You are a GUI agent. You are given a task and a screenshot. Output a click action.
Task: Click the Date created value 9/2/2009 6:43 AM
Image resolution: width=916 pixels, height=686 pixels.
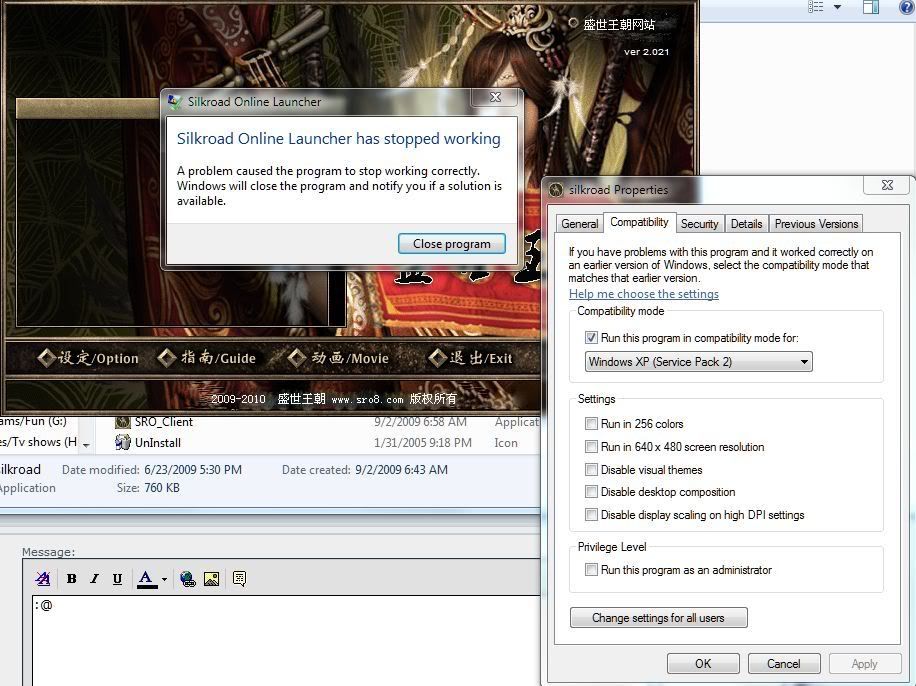401,470
